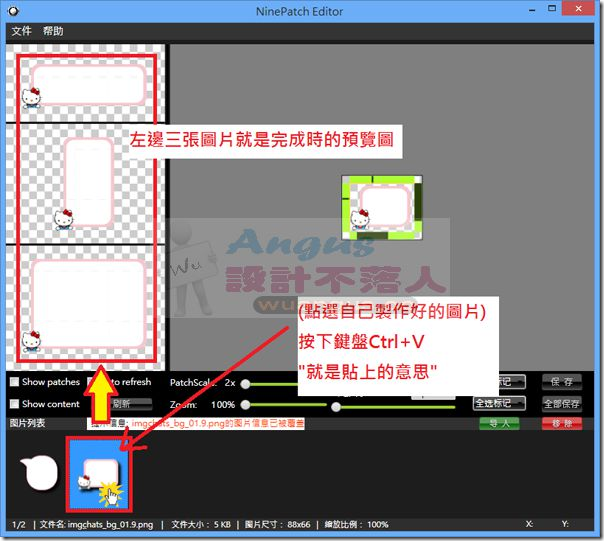The image size is (604, 541).
Task: Click the 图片列表 panel label
Action: [27, 423]
